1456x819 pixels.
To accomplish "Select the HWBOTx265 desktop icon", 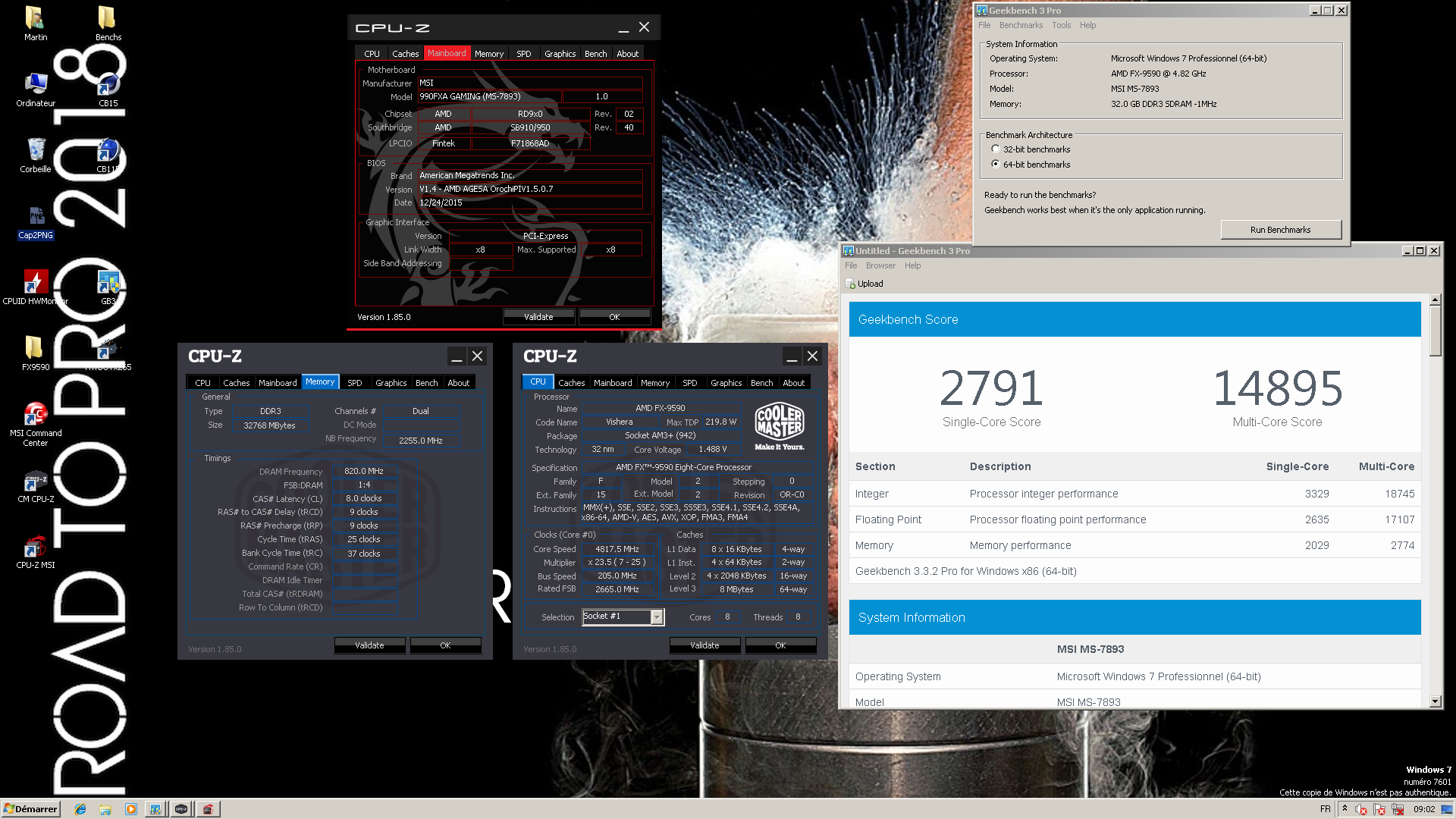I will [x=108, y=353].
